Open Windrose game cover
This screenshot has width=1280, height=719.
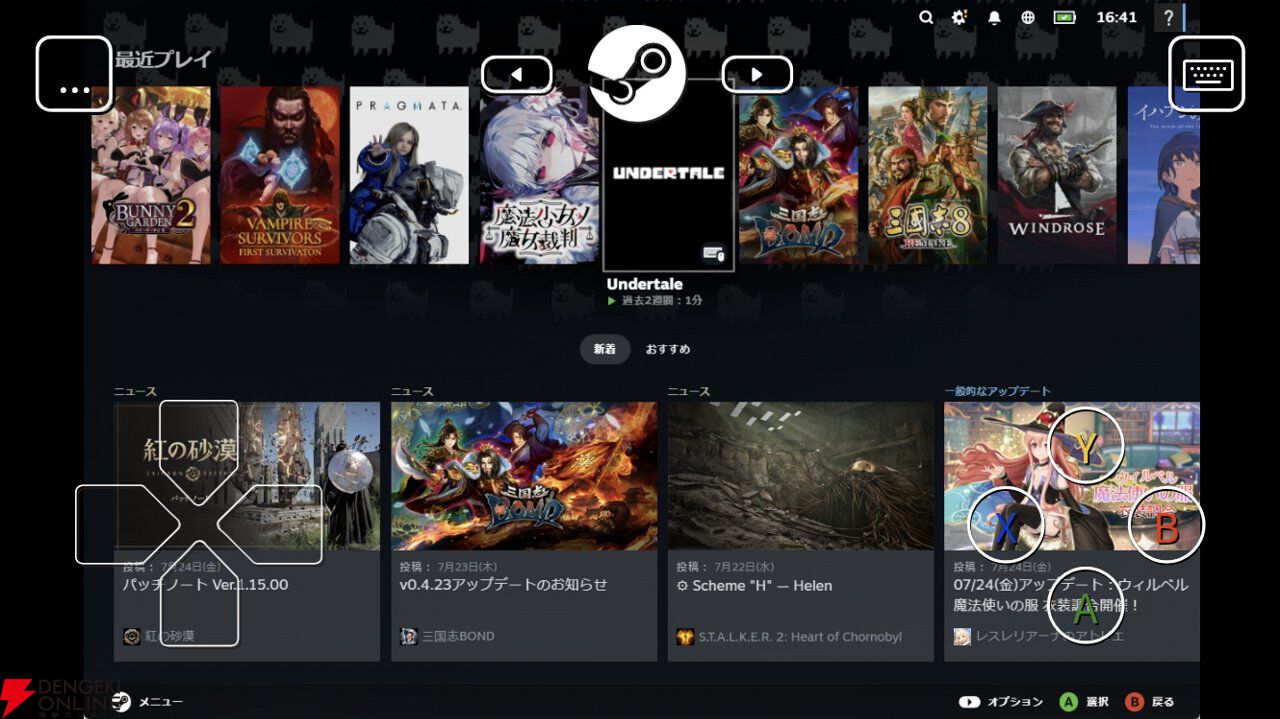1057,175
